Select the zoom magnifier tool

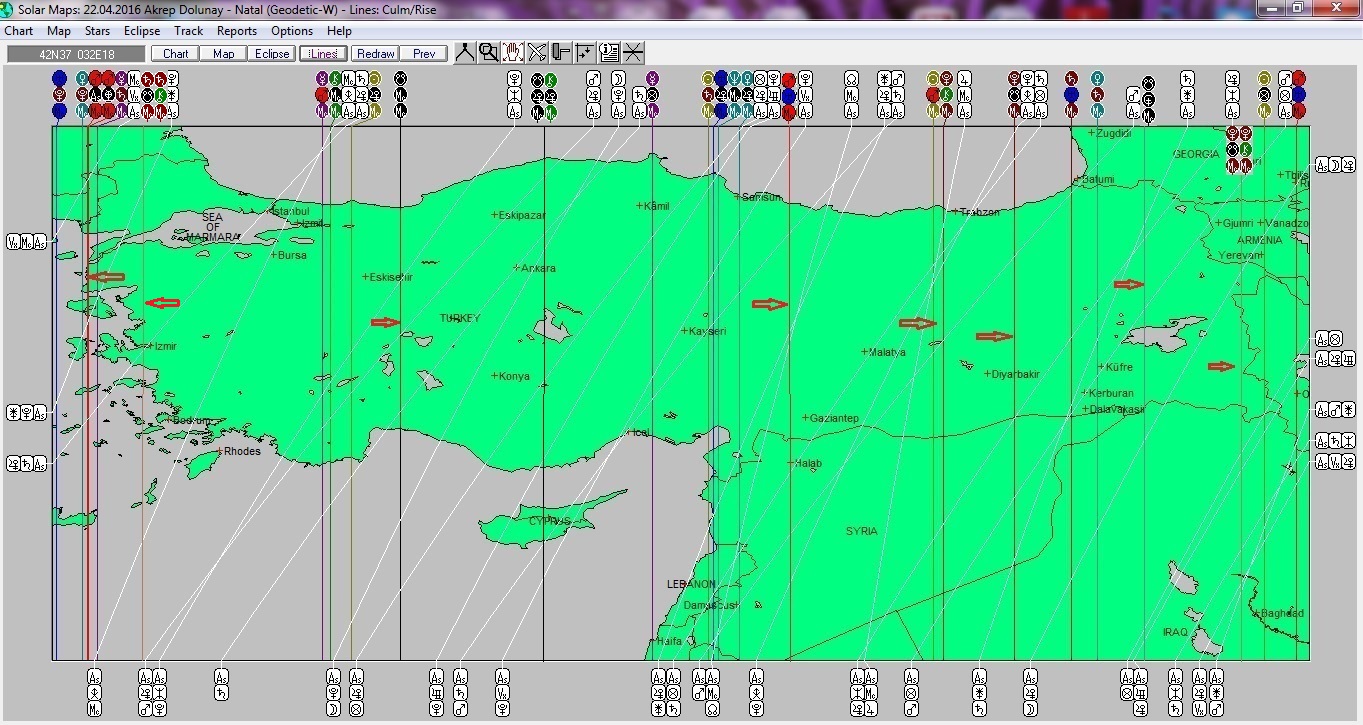click(487, 52)
